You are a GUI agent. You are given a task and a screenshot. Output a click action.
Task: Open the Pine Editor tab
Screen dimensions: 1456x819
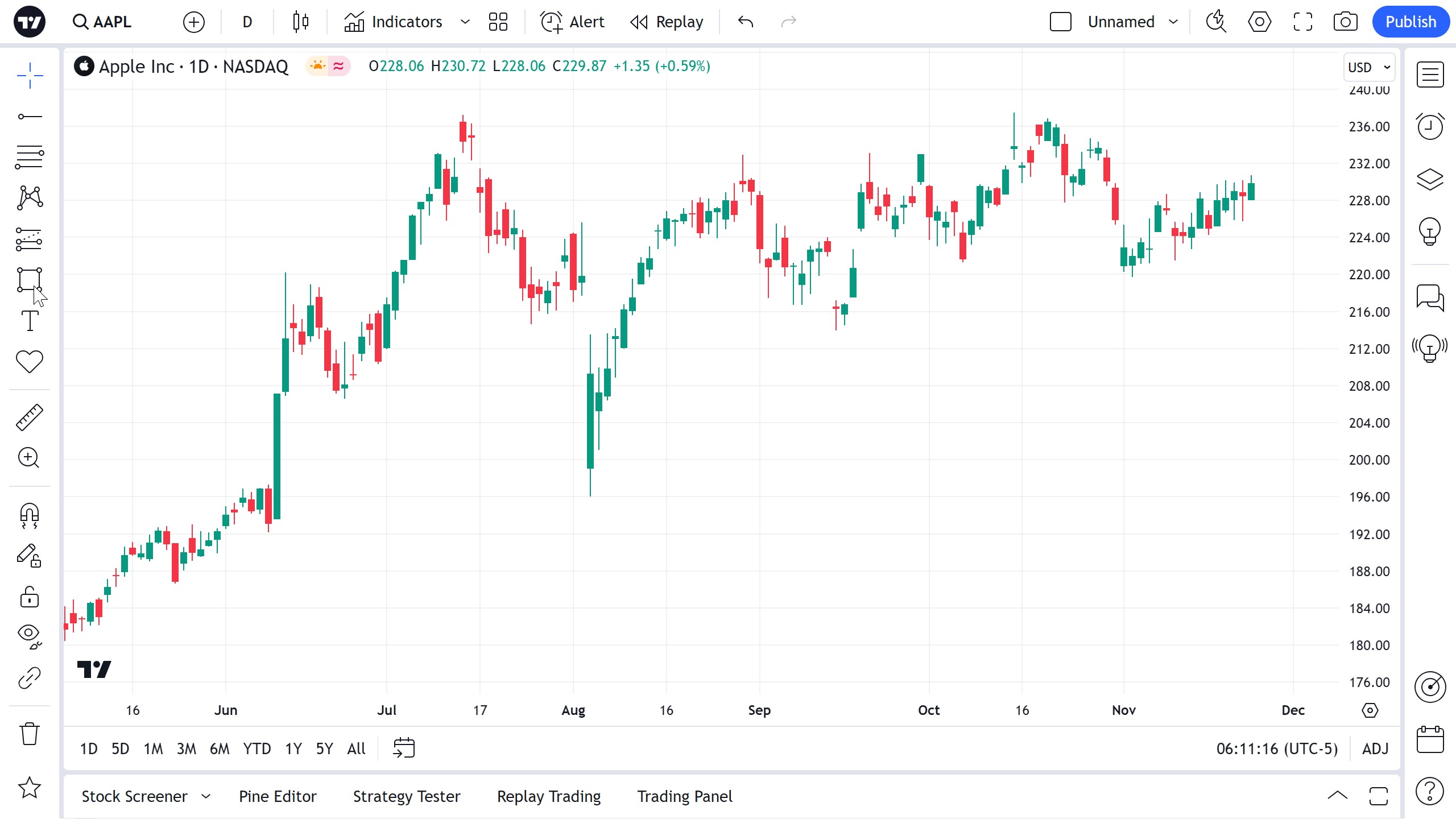click(x=278, y=796)
